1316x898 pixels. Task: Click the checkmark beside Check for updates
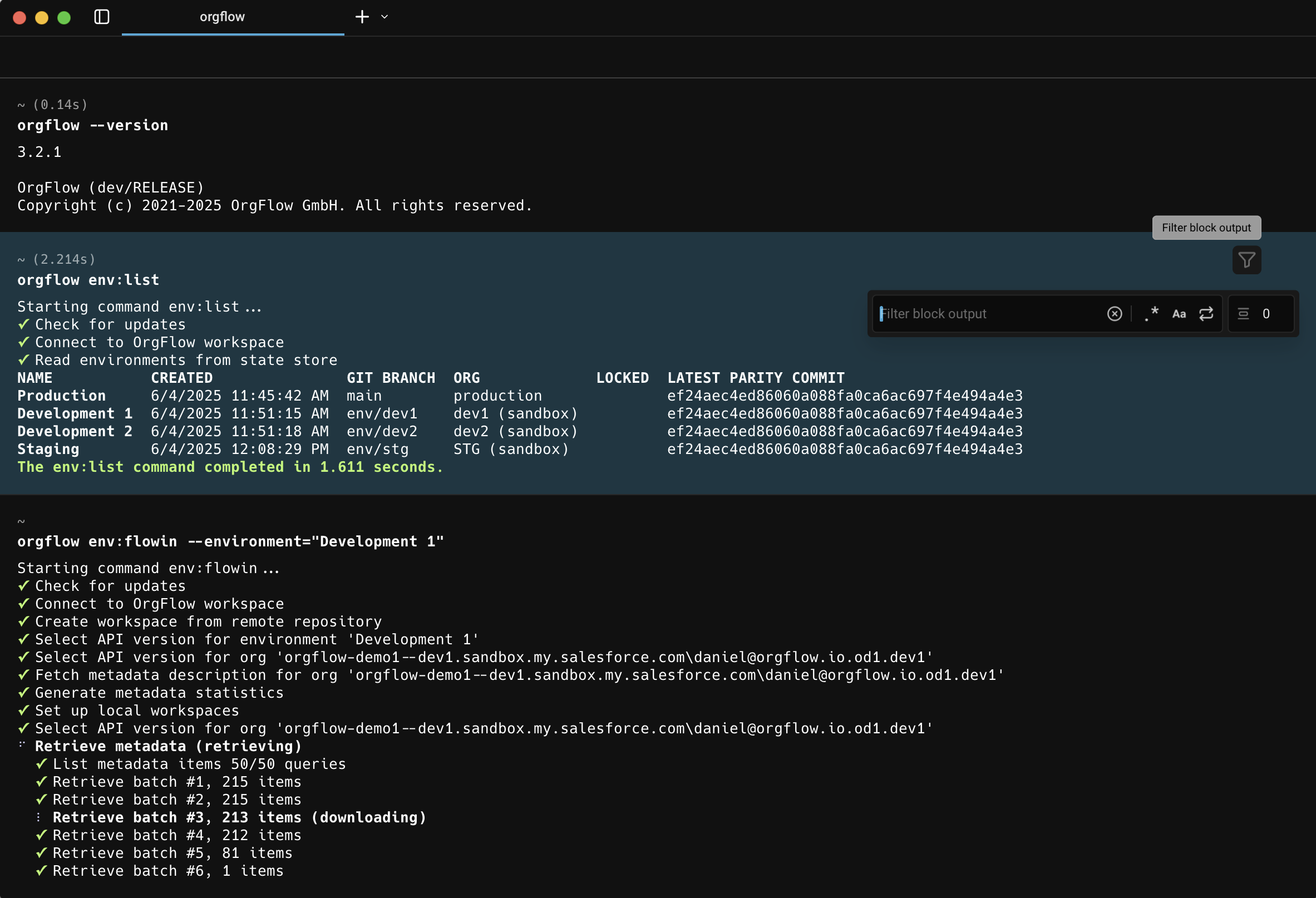coord(24,324)
